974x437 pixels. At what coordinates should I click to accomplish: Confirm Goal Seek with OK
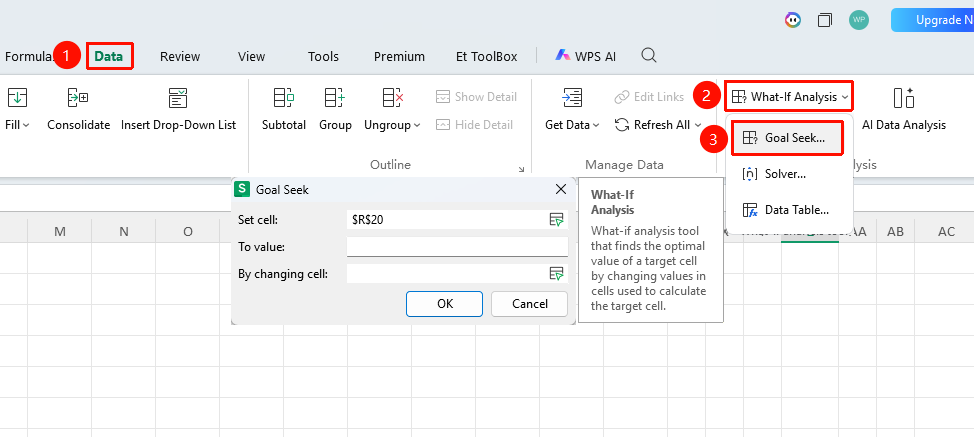point(445,304)
